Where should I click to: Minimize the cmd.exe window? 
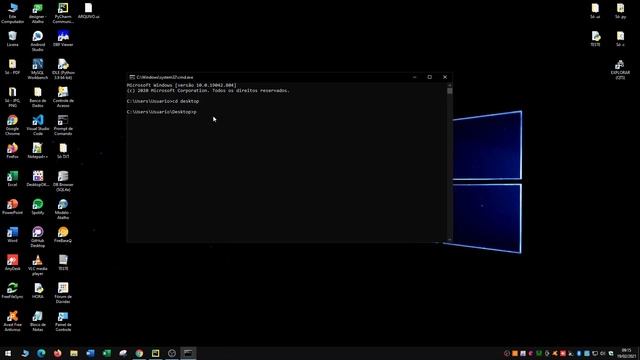[x=414, y=77]
